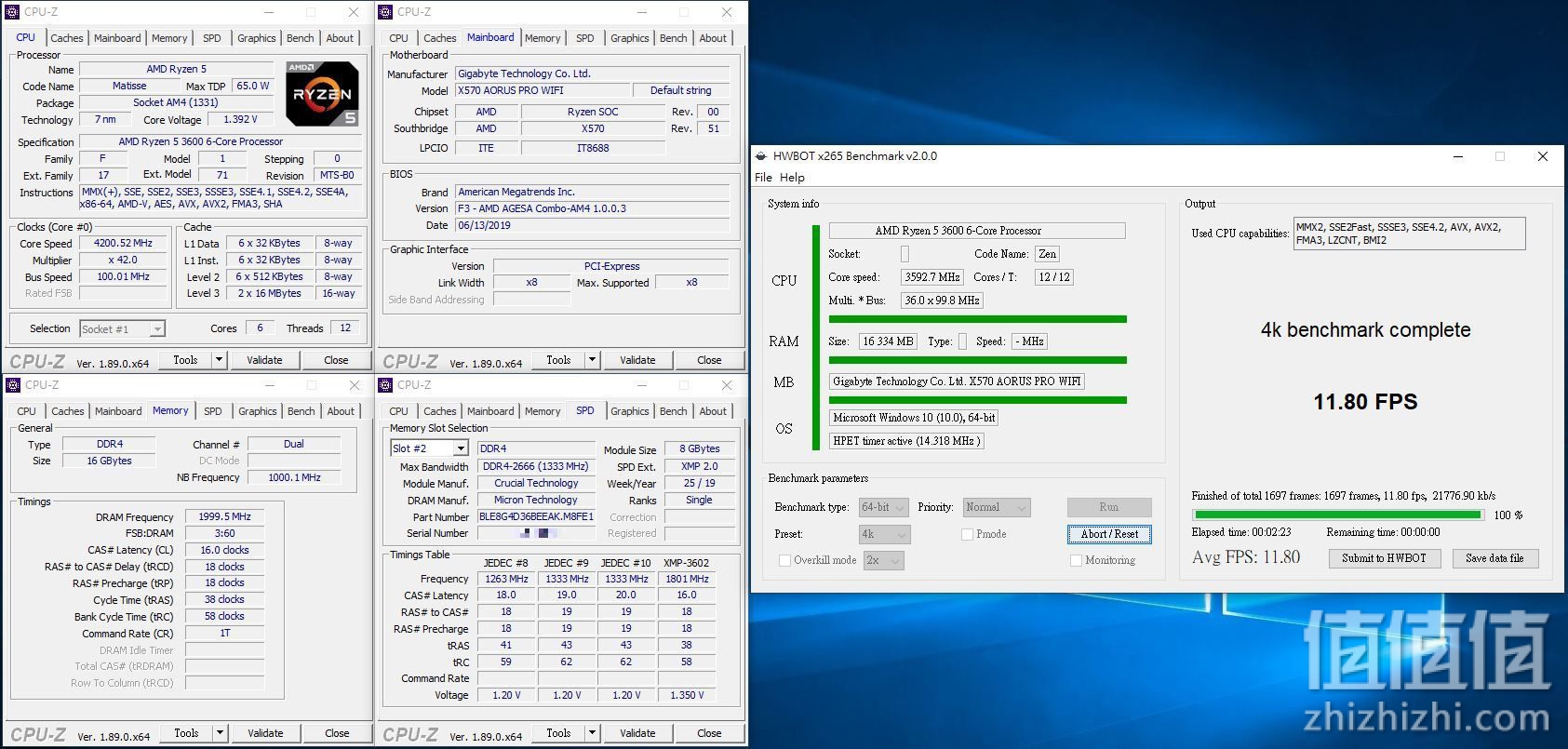
Task: Click the Module Manuf. value Crucial Technology
Action: (x=536, y=483)
